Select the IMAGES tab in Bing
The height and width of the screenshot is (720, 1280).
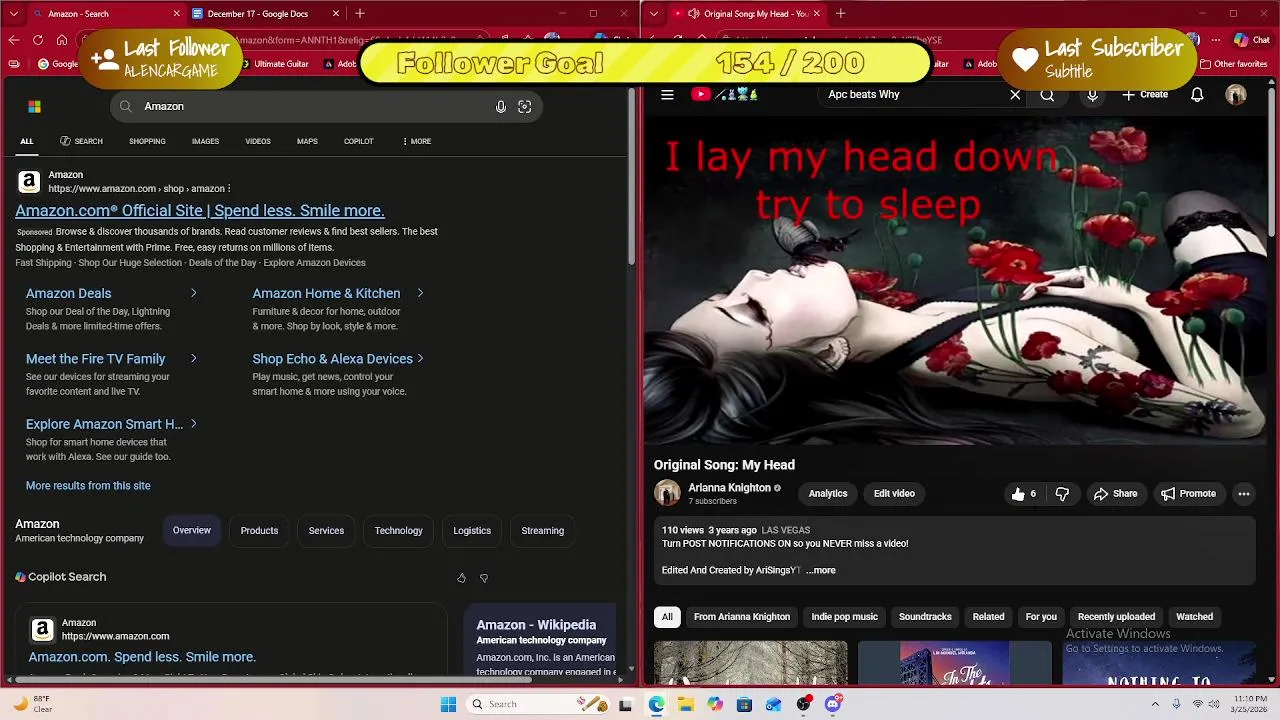(x=205, y=141)
